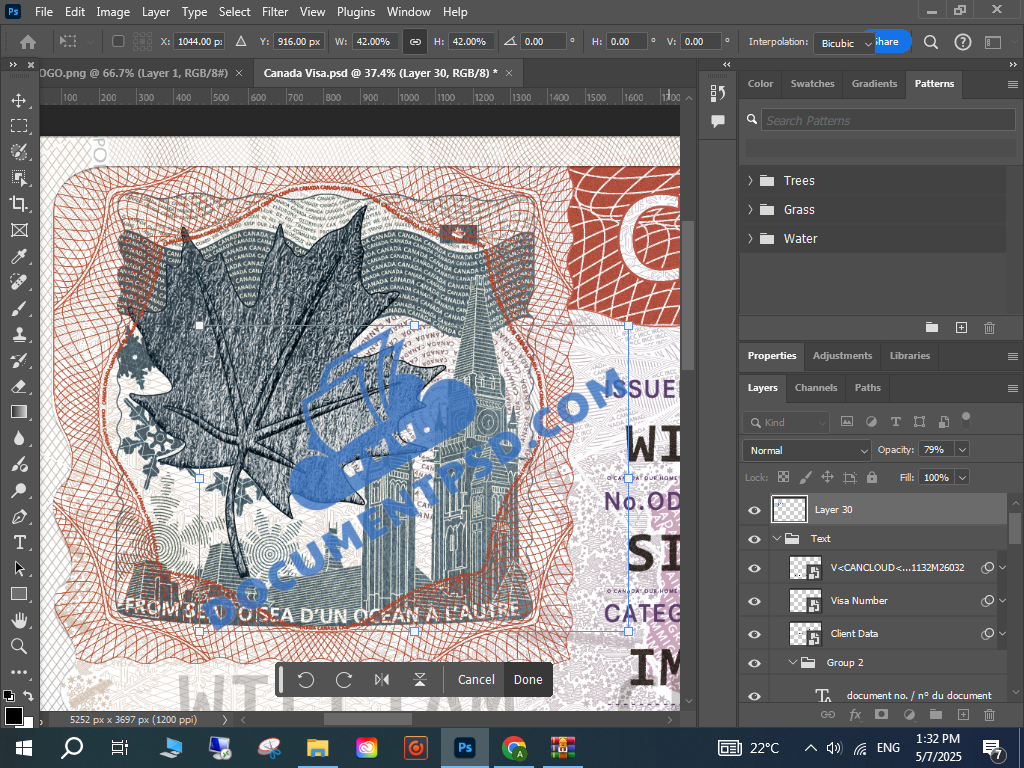Screen dimensions: 1024x768
Task: Switch to the Adjustments tab
Action: click(842, 355)
